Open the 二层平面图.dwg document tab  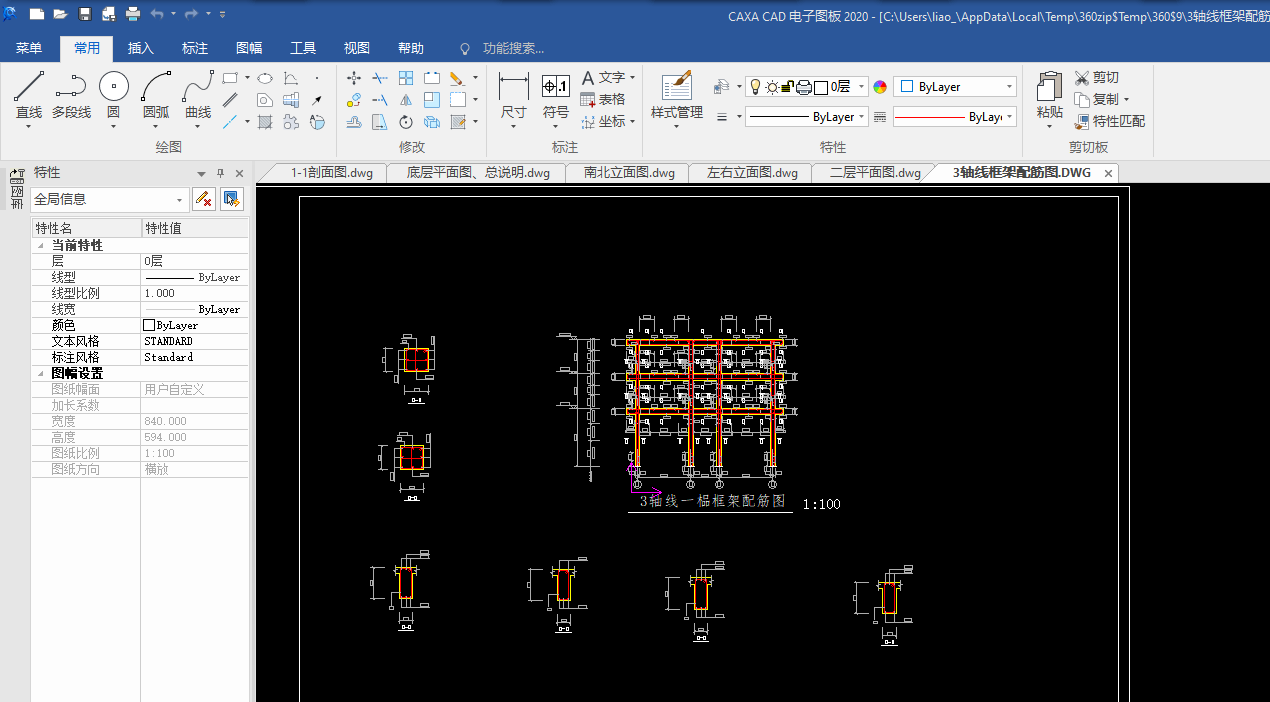[x=875, y=173]
